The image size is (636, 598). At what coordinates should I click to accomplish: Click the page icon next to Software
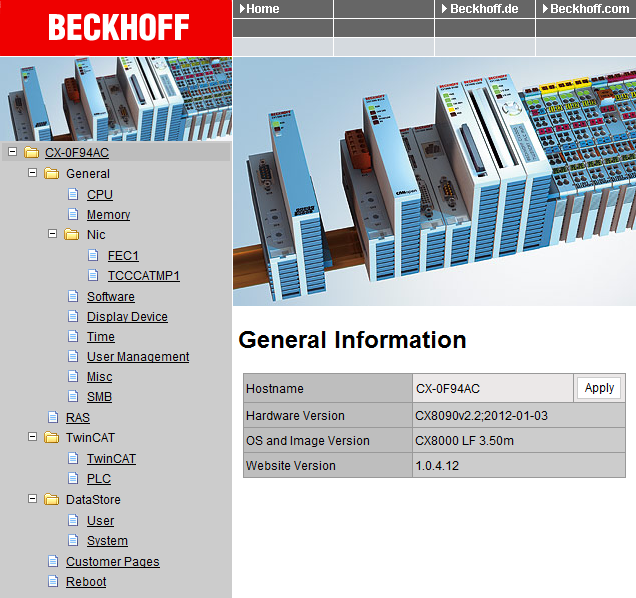(73, 297)
